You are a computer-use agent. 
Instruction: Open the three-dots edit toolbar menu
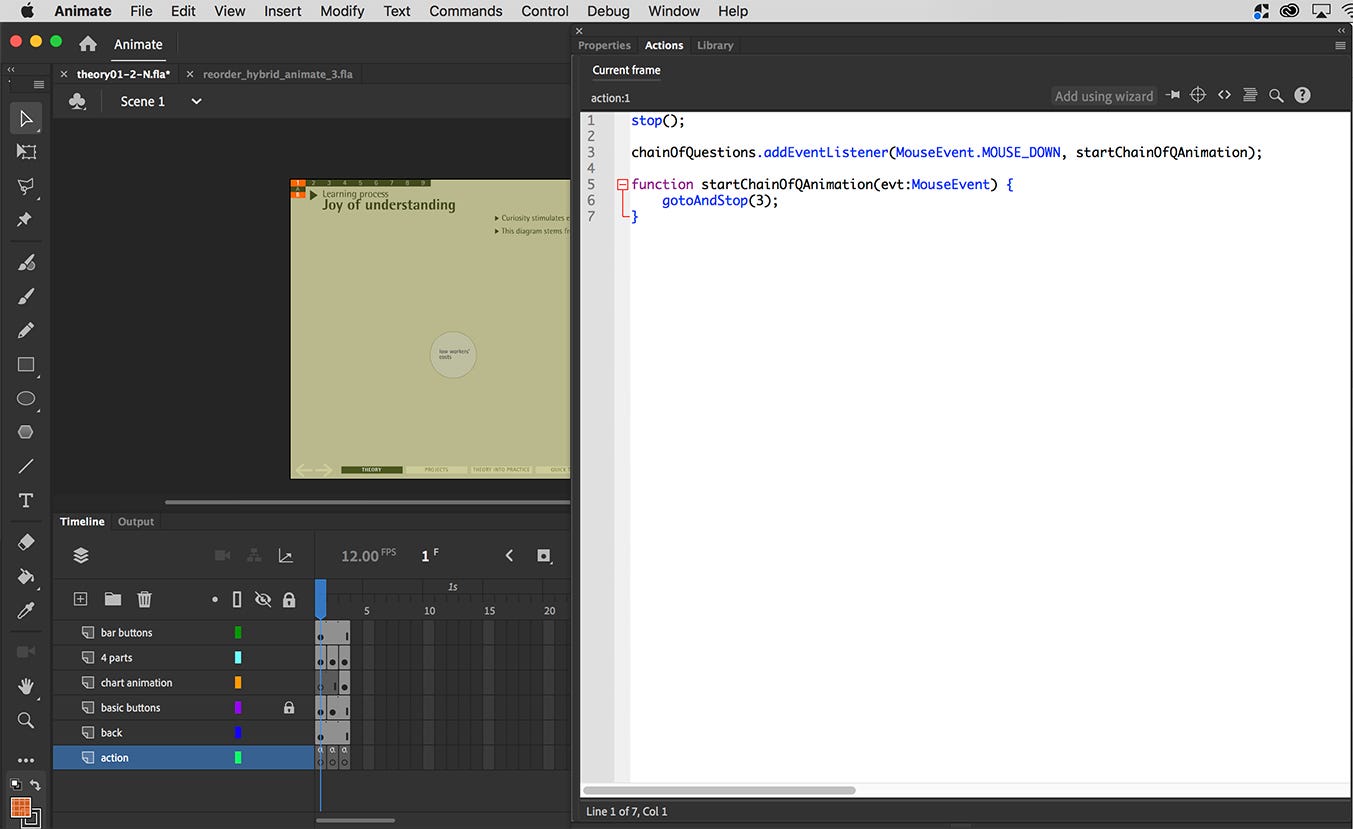[x=26, y=760]
